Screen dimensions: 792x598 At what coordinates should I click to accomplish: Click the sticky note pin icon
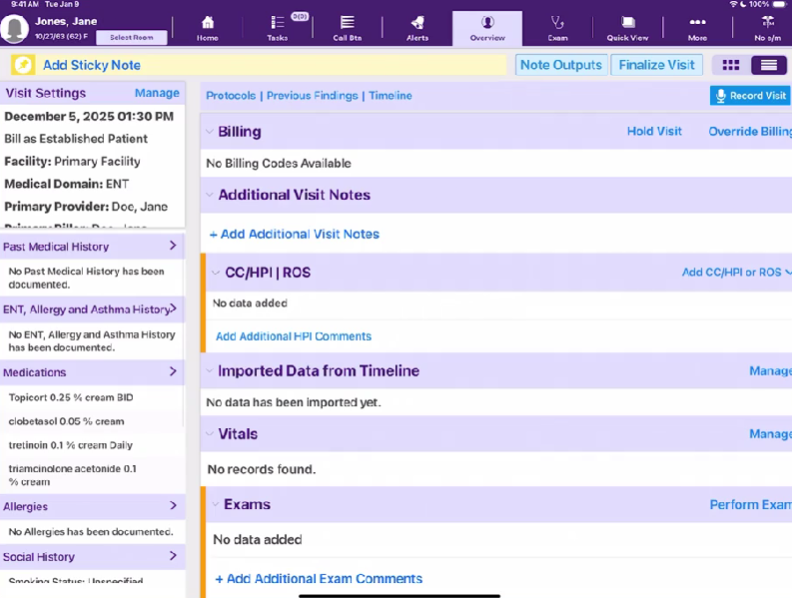pyautogui.click(x=23, y=65)
